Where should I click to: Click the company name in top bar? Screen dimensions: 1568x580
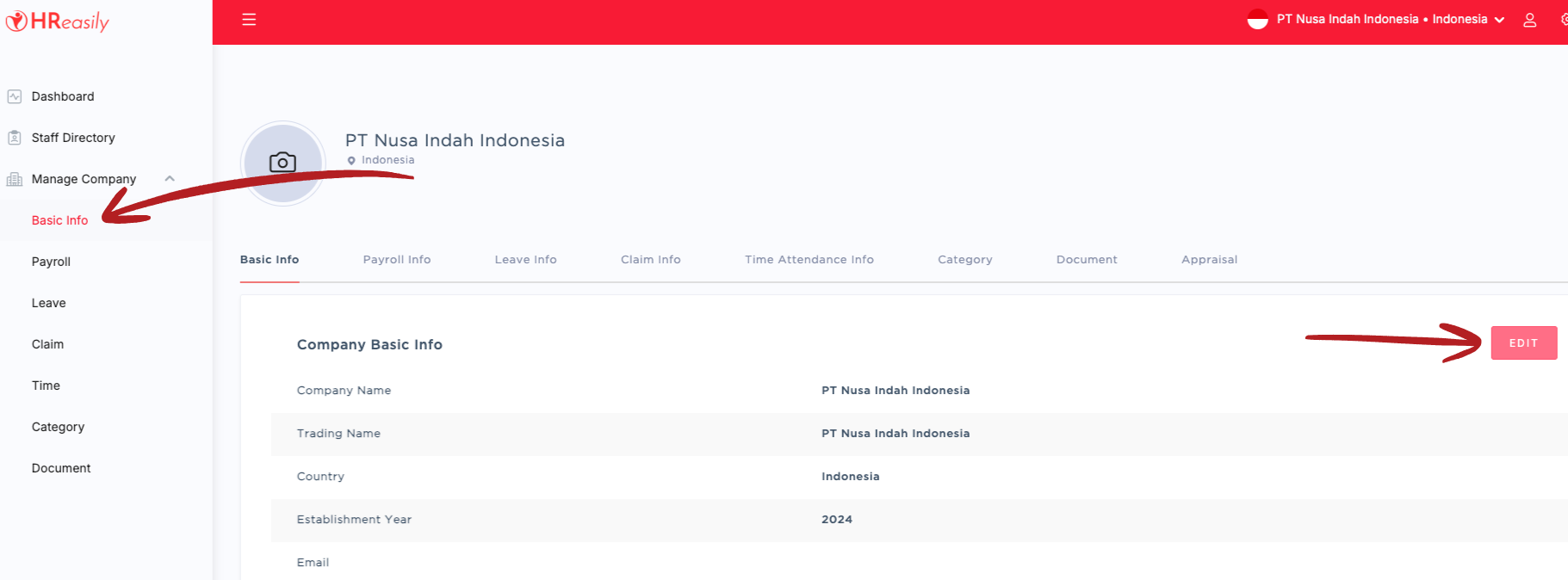[x=1348, y=19]
